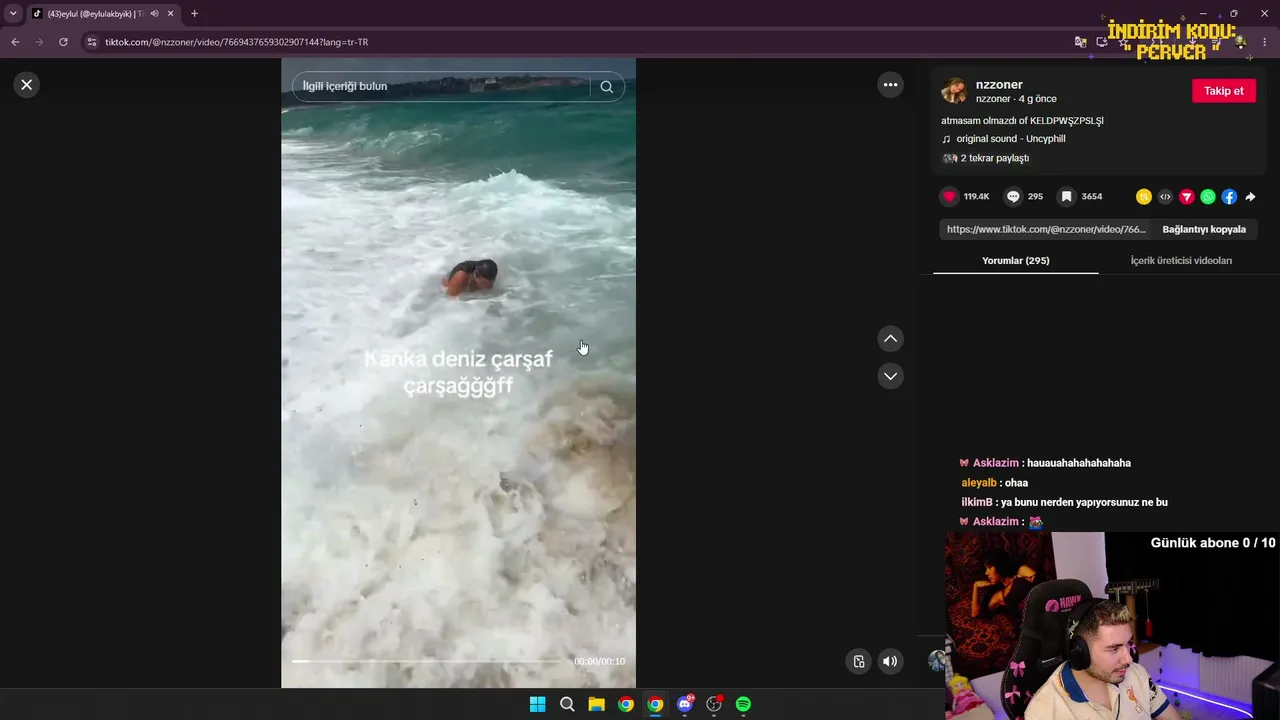Open OBS Studio from the taskbar
This screenshot has width=1280, height=720.
coord(714,704)
